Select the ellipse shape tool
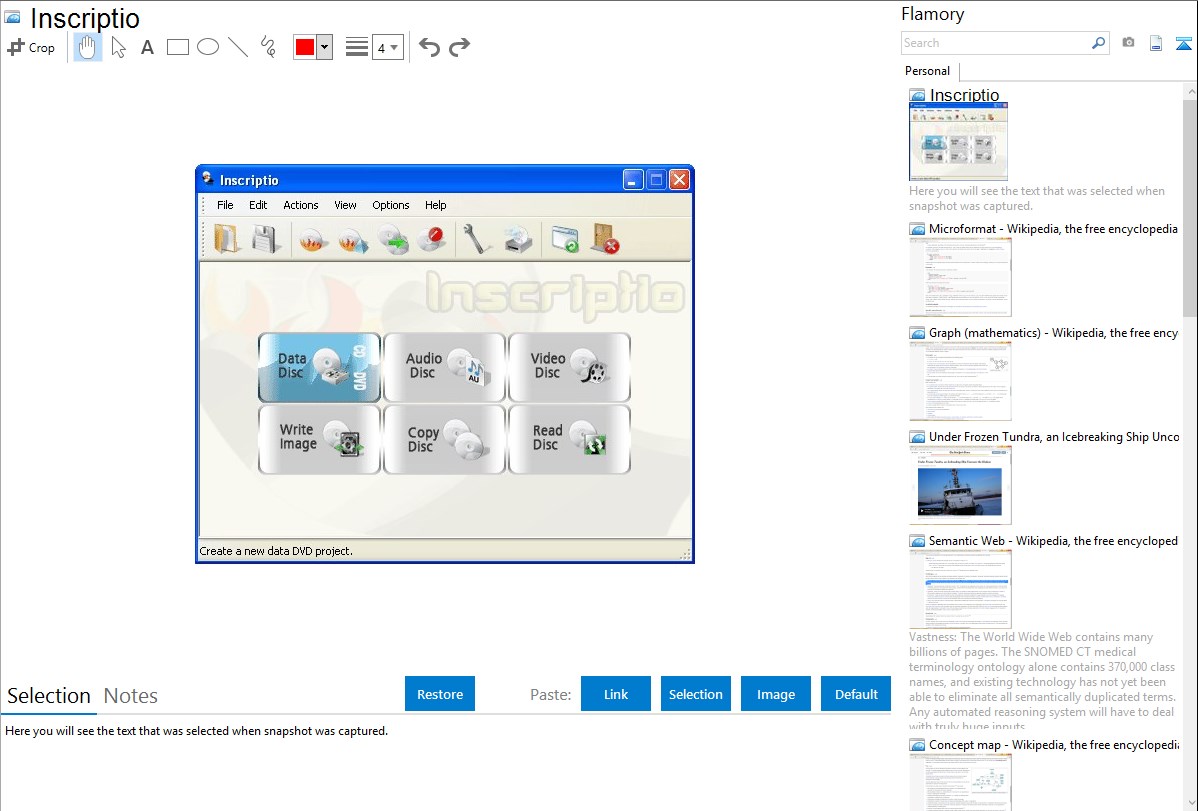Viewport: 1198px width, 811px height. click(x=208, y=47)
